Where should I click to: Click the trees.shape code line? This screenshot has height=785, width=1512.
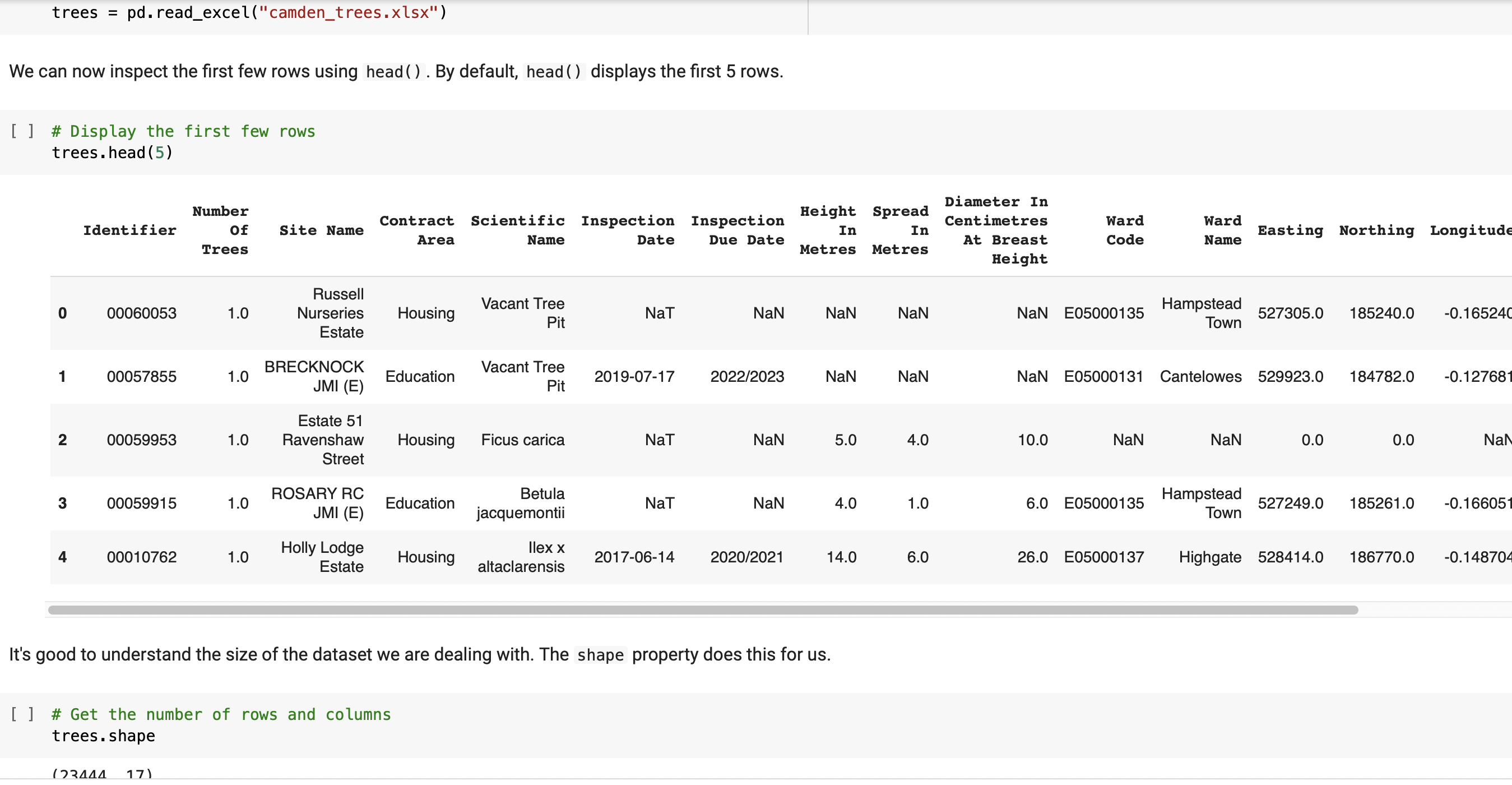[x=103, y=735]
